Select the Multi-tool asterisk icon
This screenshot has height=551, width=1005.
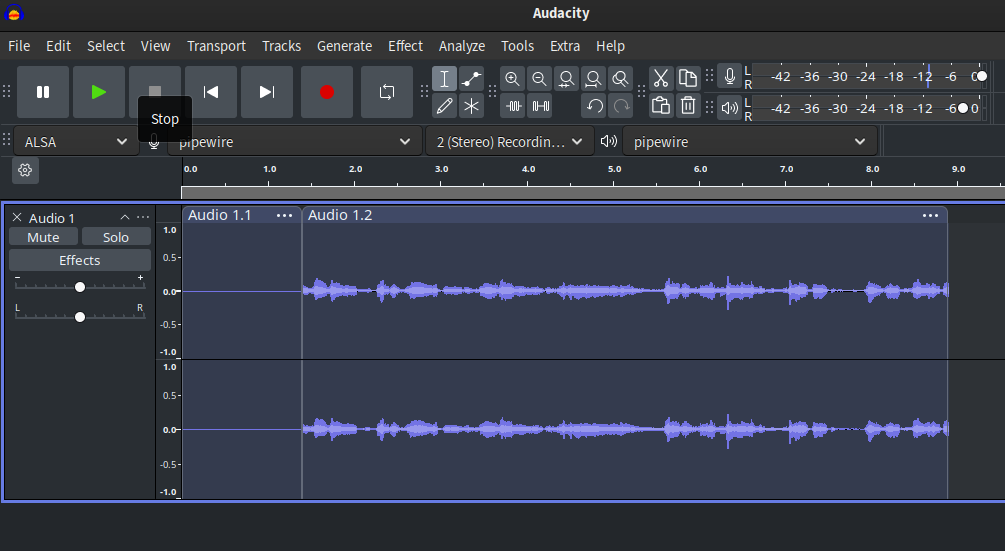[x=471, y=105]
